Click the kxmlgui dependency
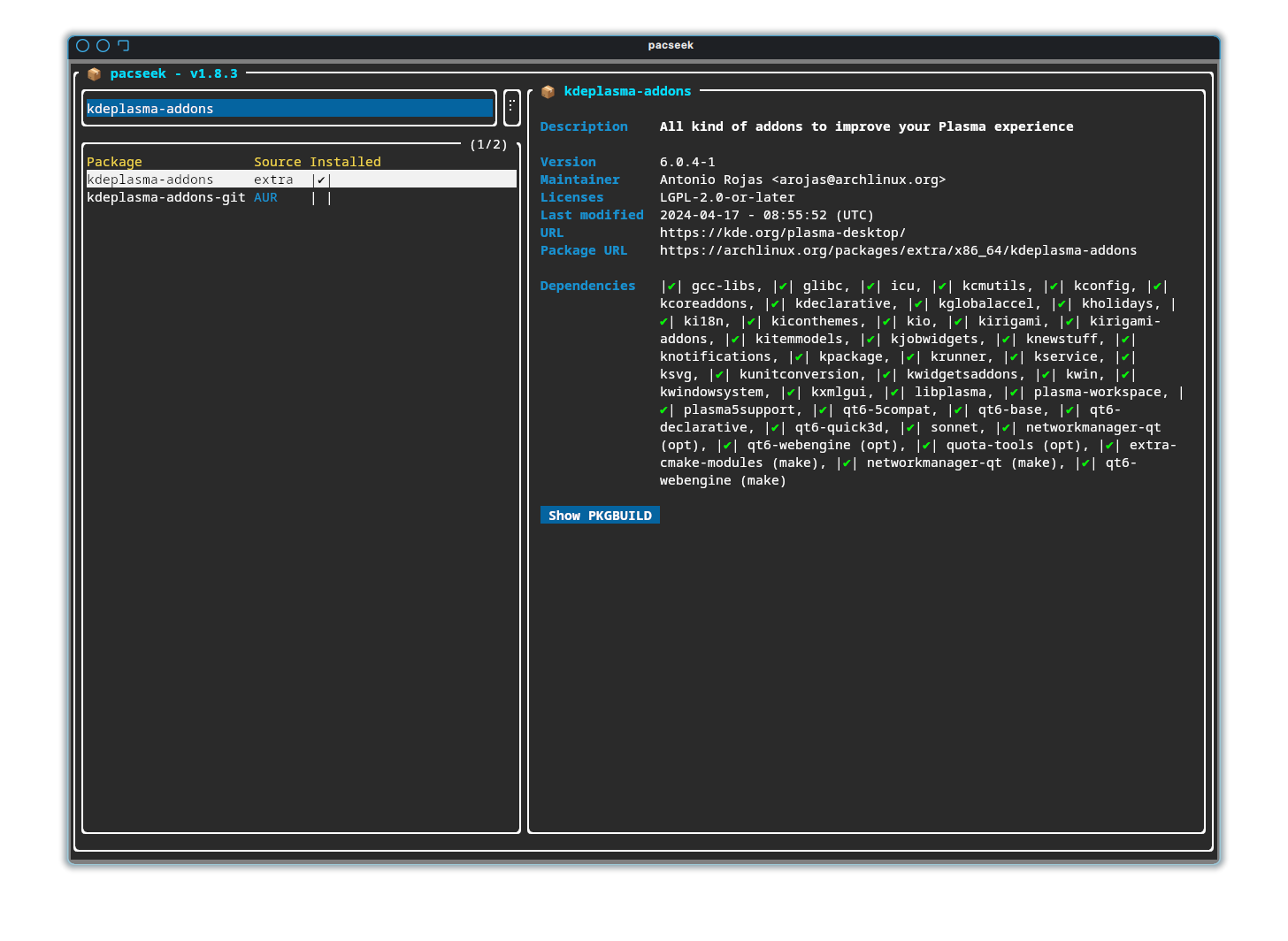 point(839,392)
